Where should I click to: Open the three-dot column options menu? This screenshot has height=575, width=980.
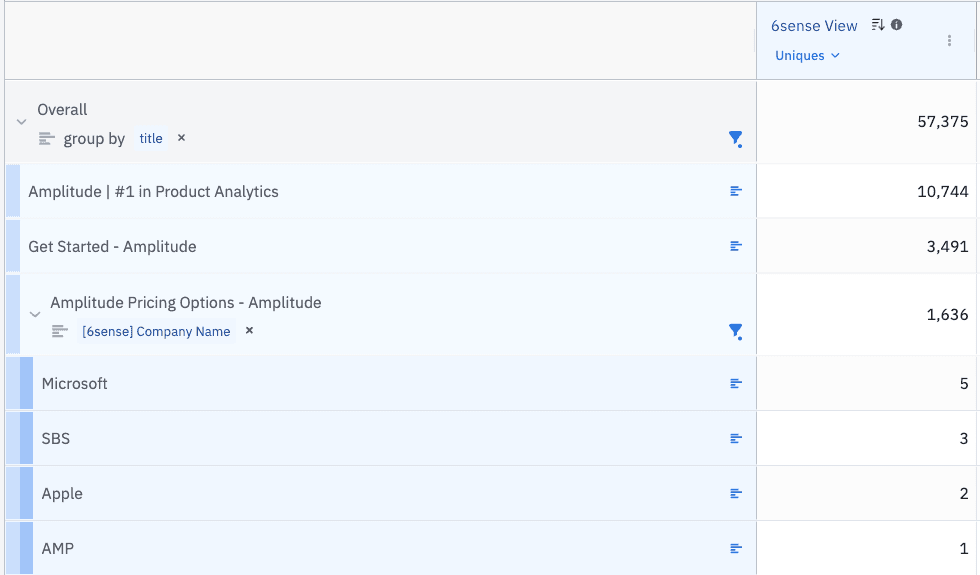click(949, 41)
